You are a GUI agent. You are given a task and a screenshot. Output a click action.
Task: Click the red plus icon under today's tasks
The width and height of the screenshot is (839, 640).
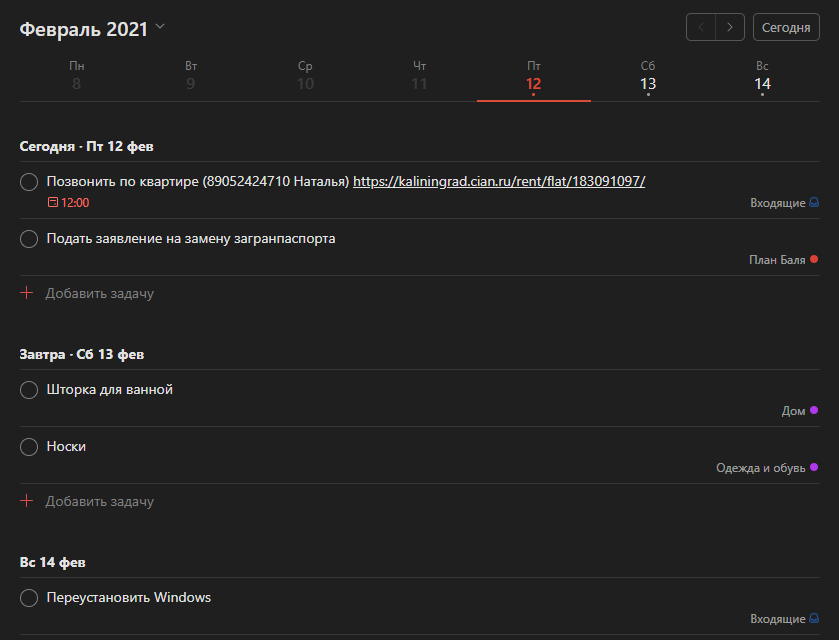(x=27, y=294)
